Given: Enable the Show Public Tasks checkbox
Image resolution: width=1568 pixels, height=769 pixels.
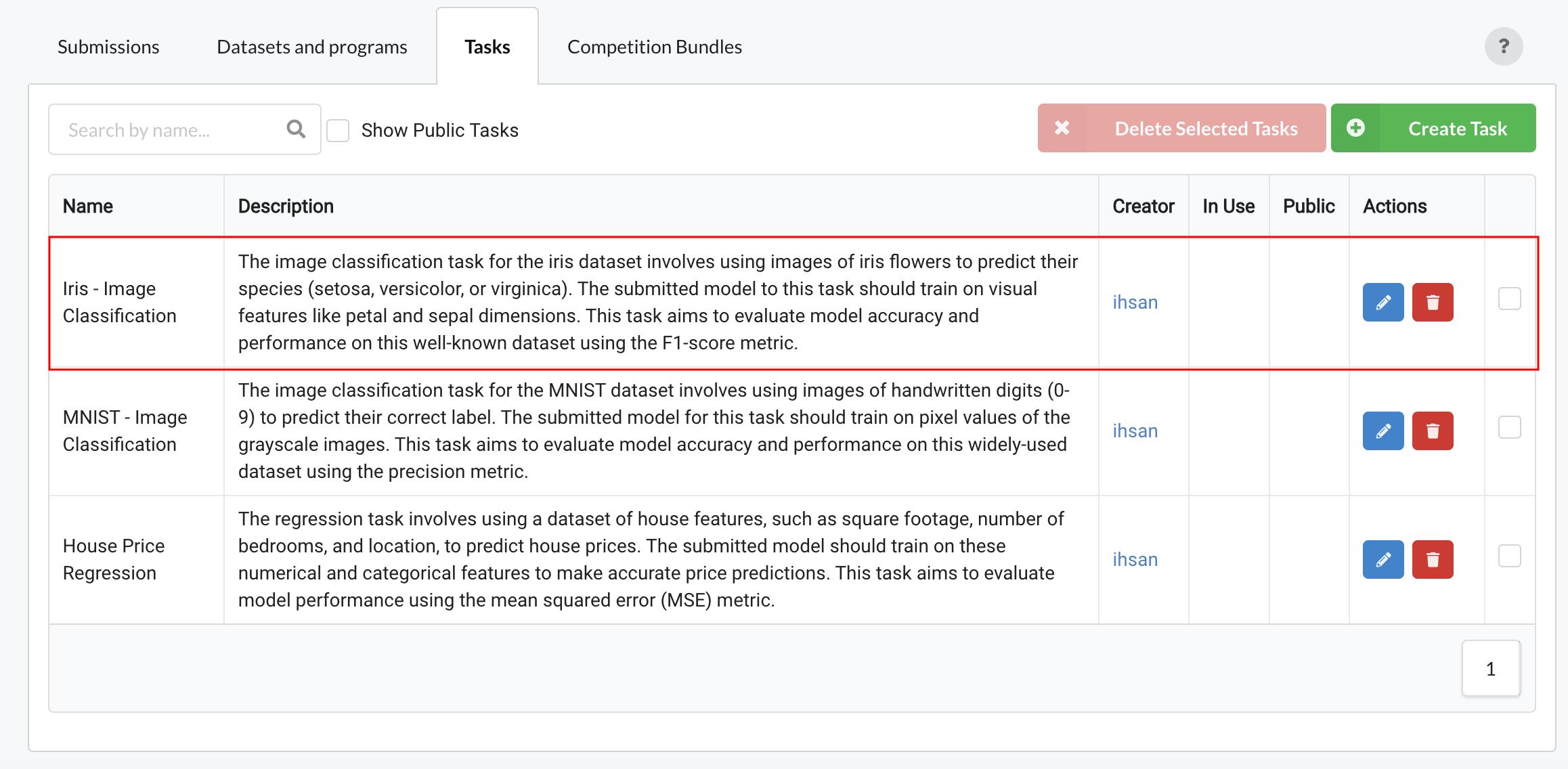Looking at the screenshot, I should click(x=336, y=129).
